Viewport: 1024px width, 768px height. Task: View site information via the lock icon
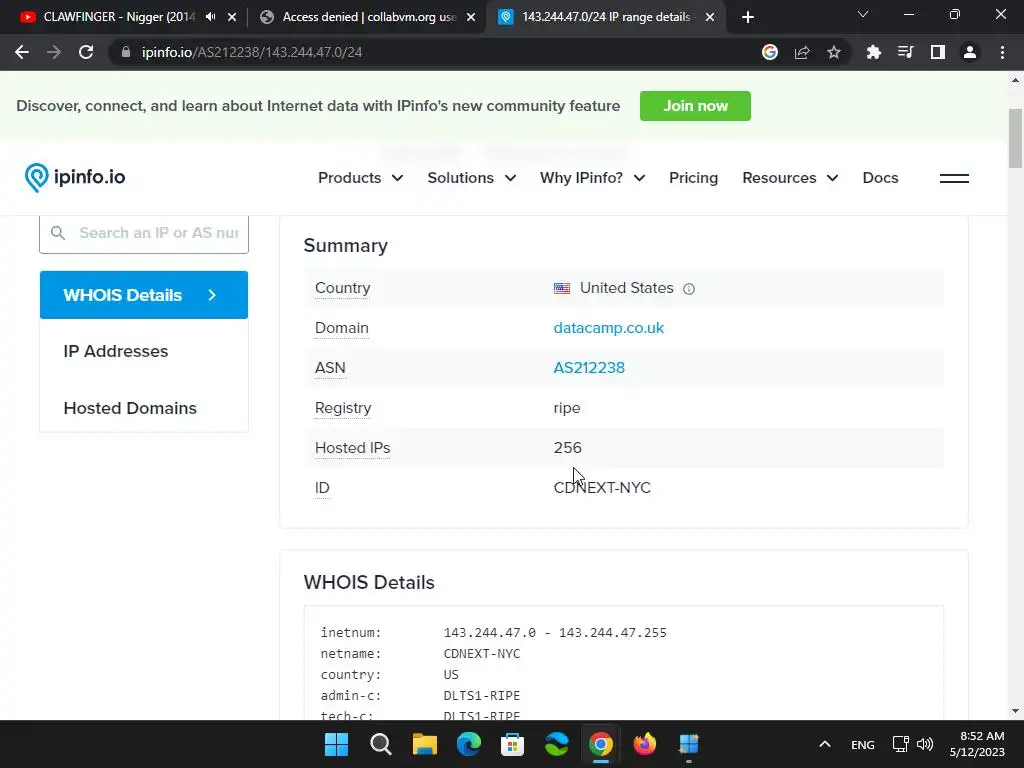pyautogui.click(x=126, y=52)
